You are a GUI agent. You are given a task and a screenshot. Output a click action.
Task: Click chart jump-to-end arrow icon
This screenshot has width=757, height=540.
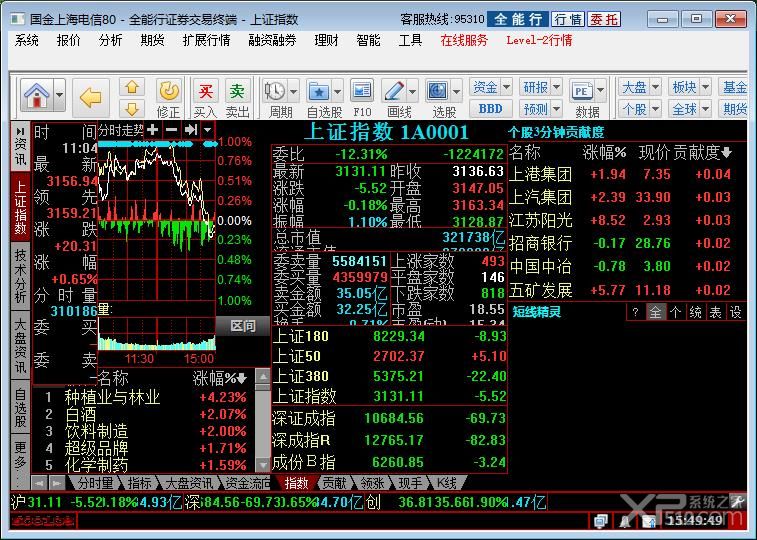(x=191, y=129)
